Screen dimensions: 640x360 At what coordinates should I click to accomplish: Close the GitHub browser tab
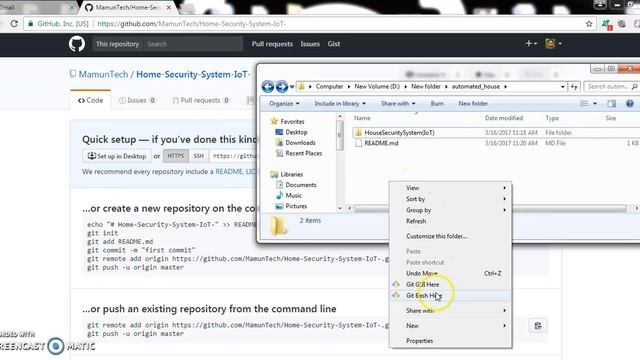169,7
